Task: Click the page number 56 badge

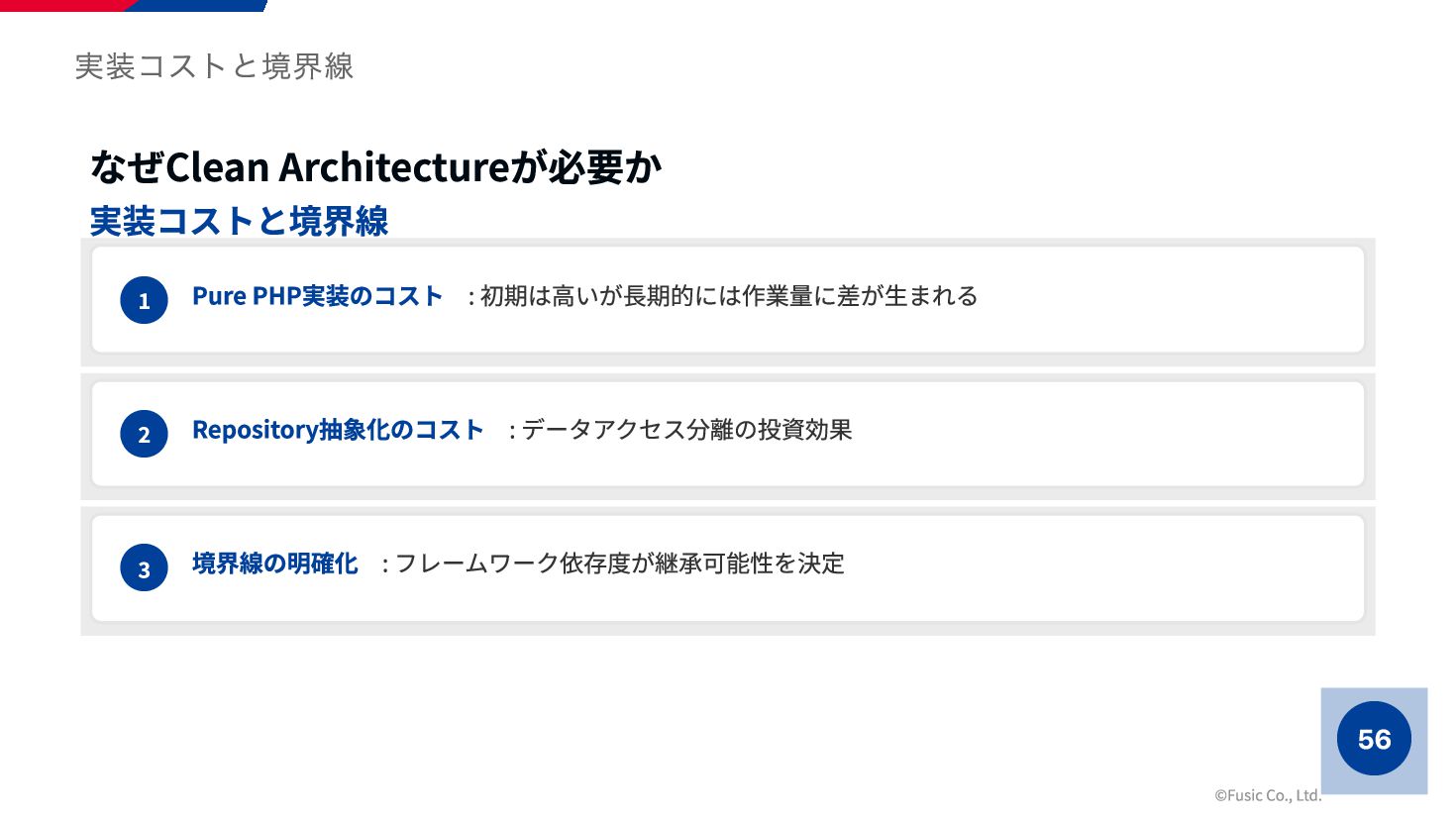Action: point(1374,739)
